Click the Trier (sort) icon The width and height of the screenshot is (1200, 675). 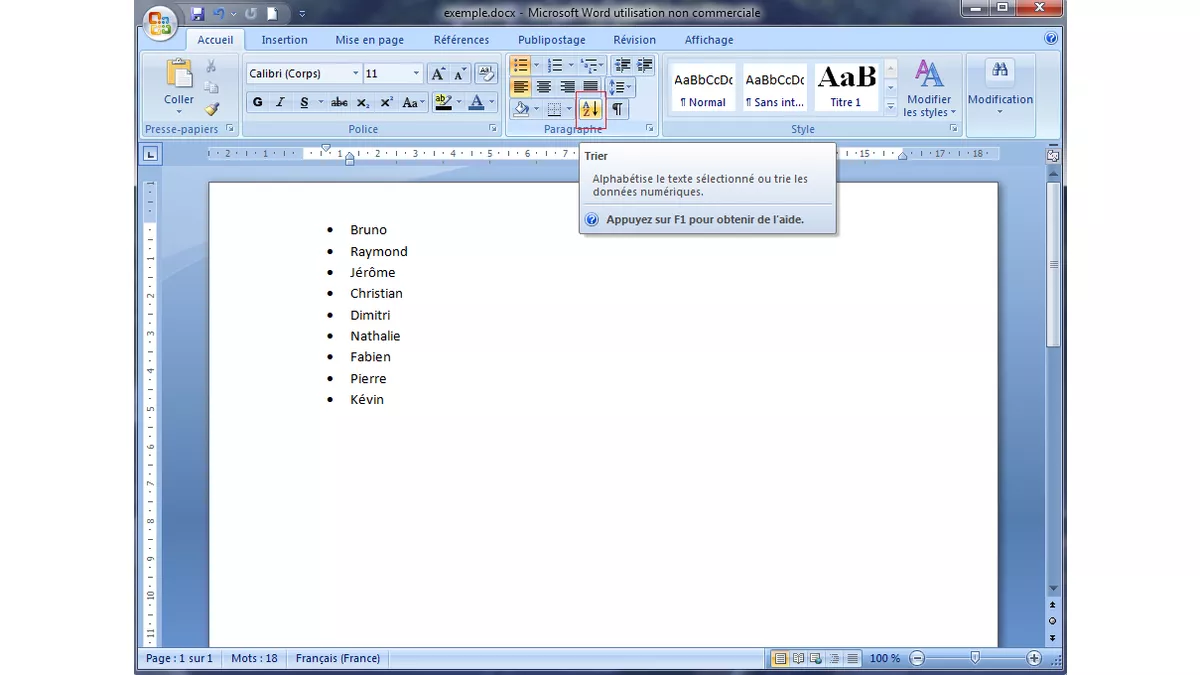coord(589,109)
